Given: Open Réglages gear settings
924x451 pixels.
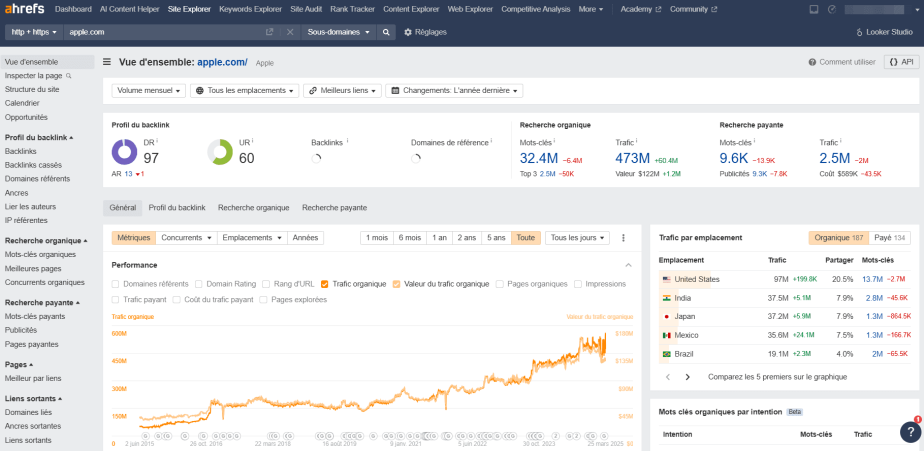Looking at the screenshot, I should (425, 32).
